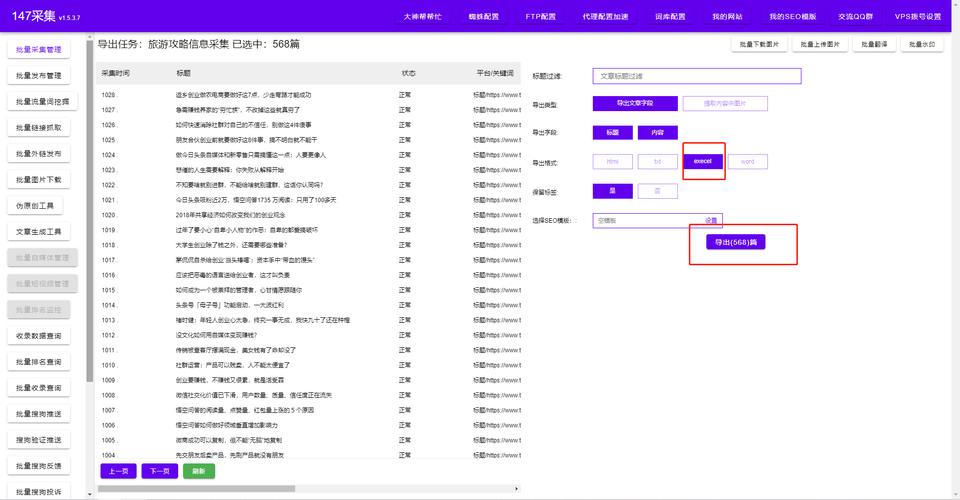Toggle the 内容 export field

tap(657, 132)
